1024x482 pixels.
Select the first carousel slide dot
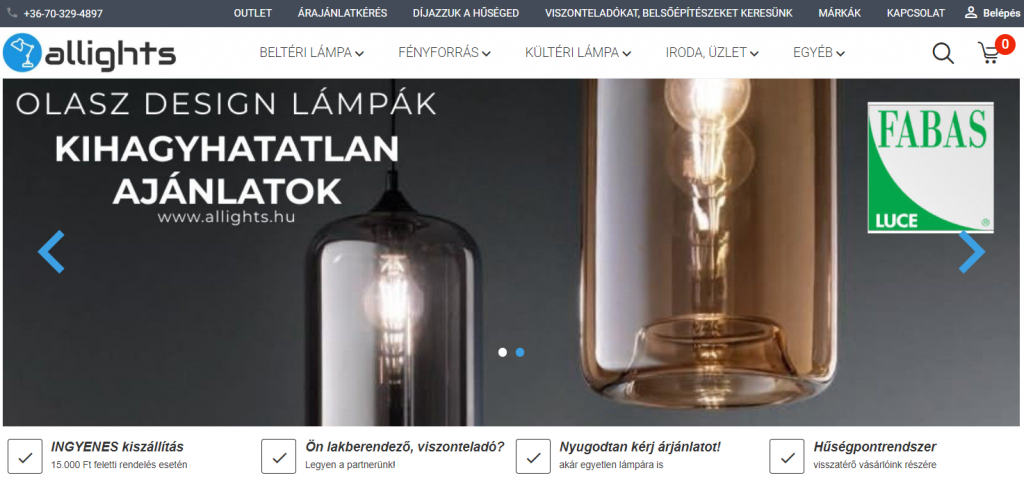click(502, 352)
